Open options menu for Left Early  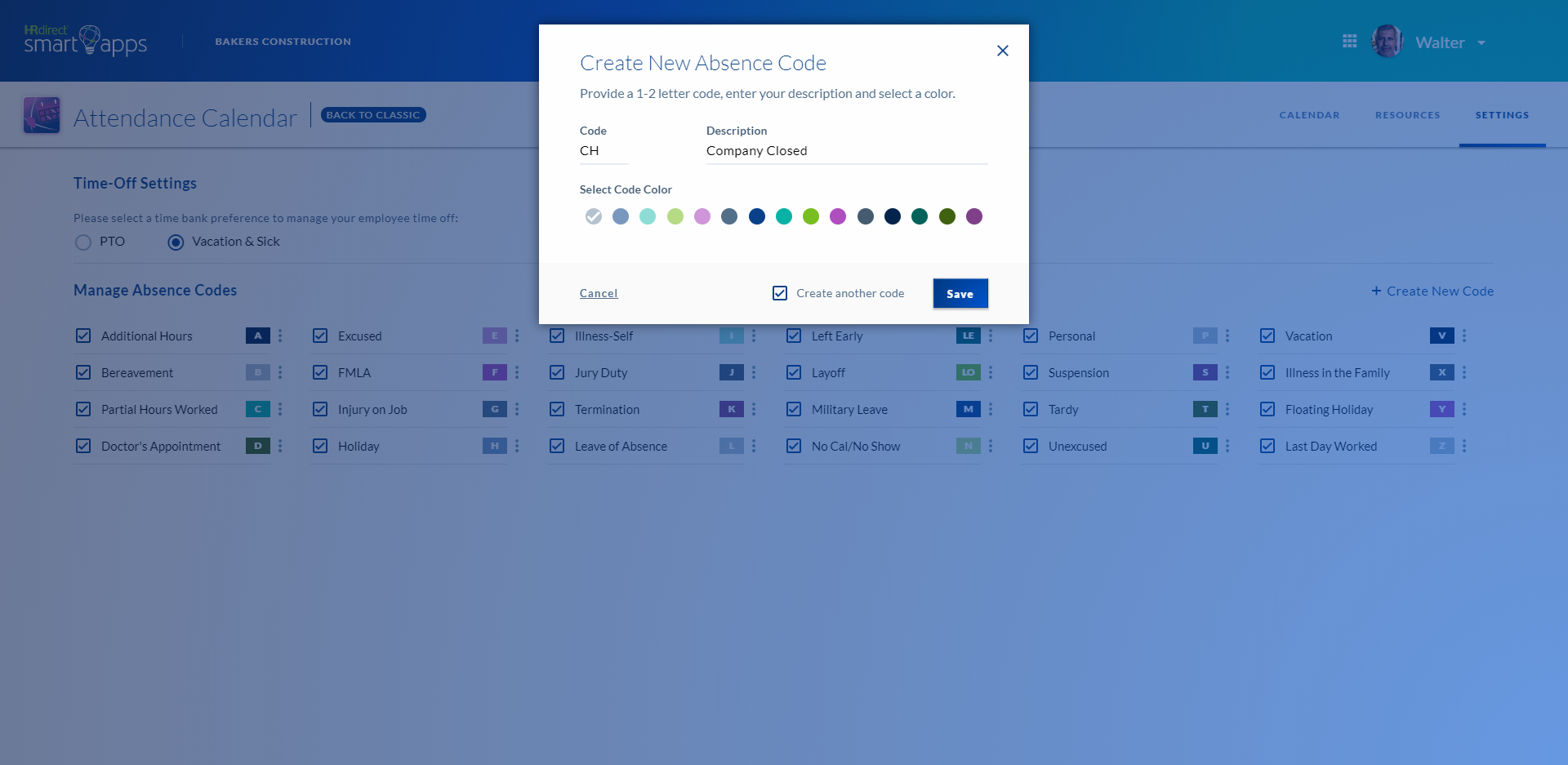pos(991,336)
